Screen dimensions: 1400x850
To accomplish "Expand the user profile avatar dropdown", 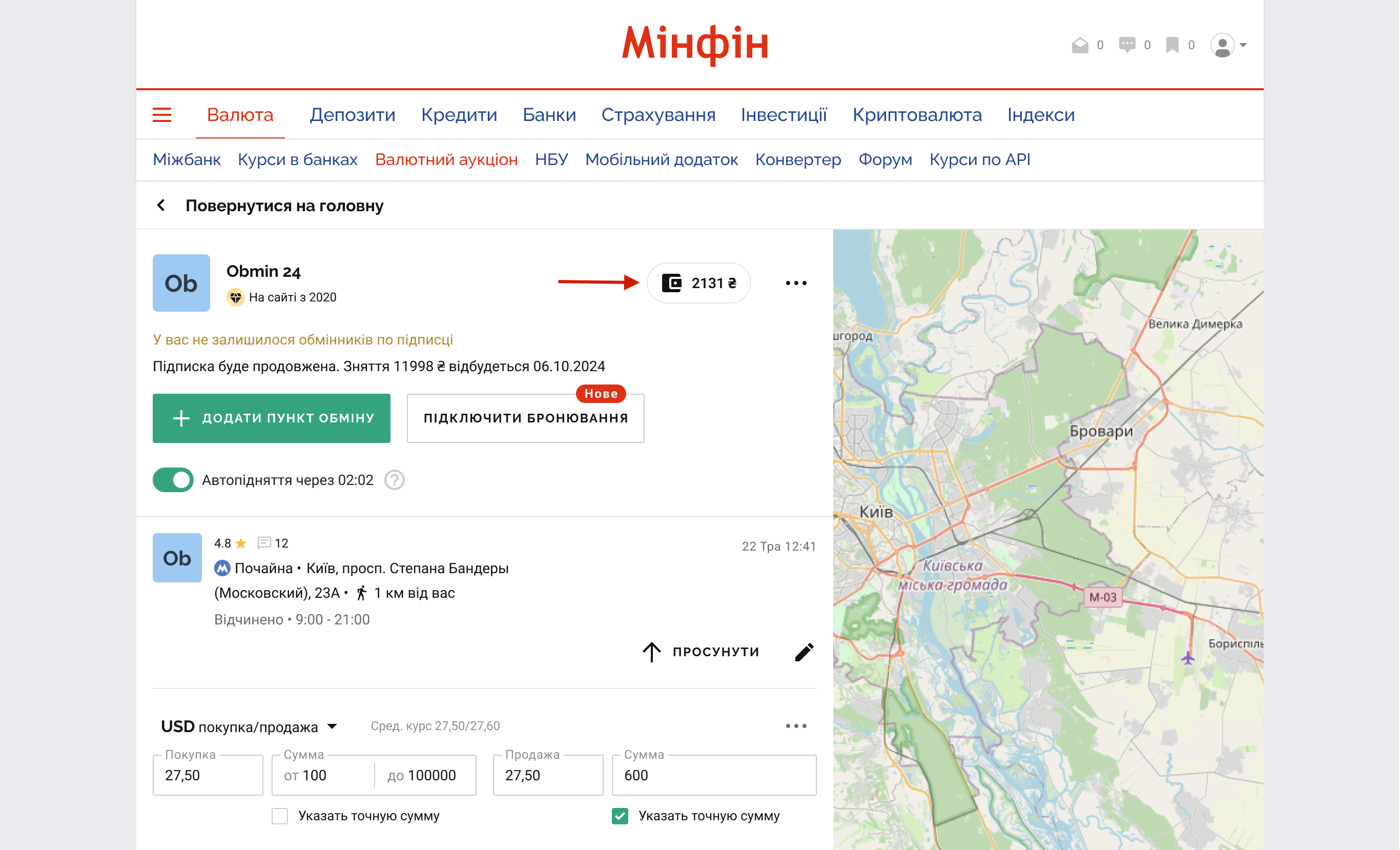I will pyautogui.click(x=1228, y=45).
